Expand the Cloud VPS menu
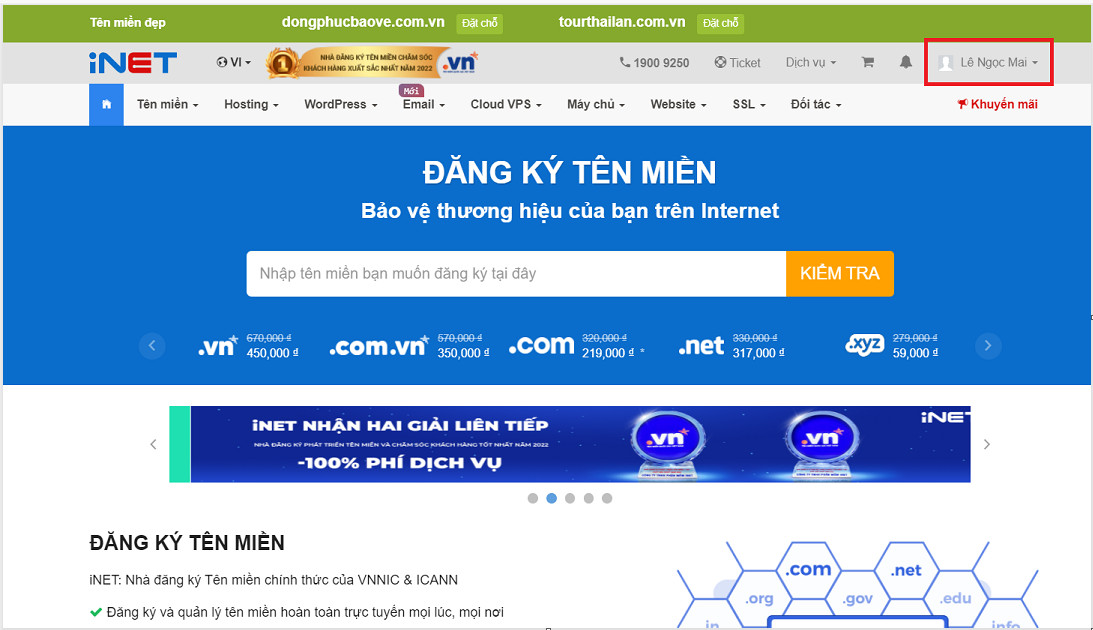The height and width of the screenshot is (630, 1093). [505, 105]
